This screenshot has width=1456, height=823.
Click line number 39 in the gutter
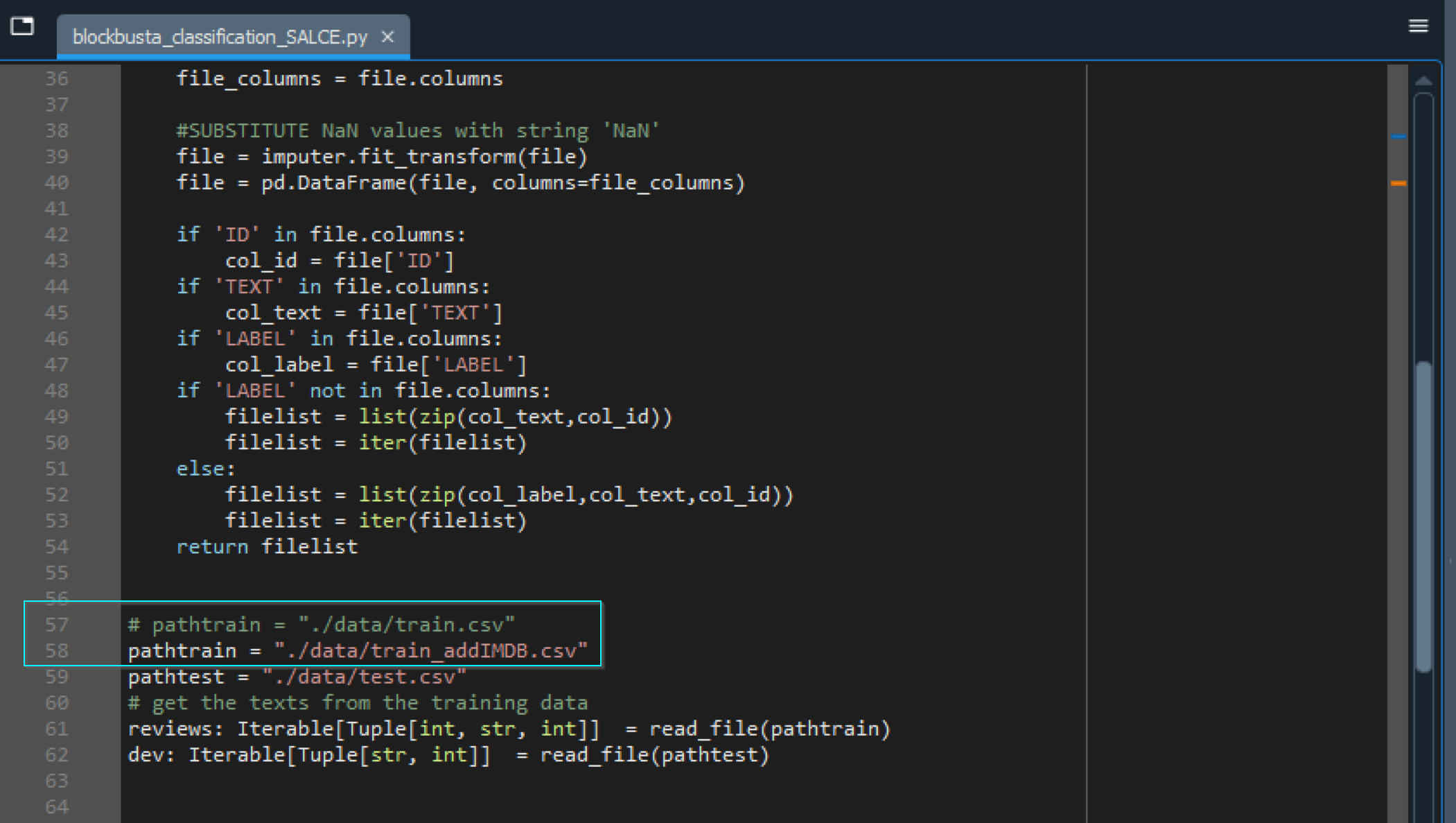[57, 157]
